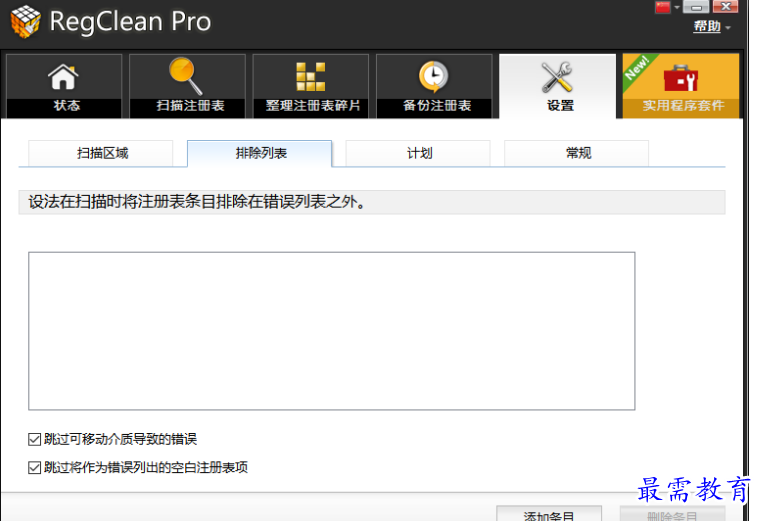The height and width of the screenshot is (521, 759).
Task: Open the 状态 home icon tab
Action: (x=64, y=86)
